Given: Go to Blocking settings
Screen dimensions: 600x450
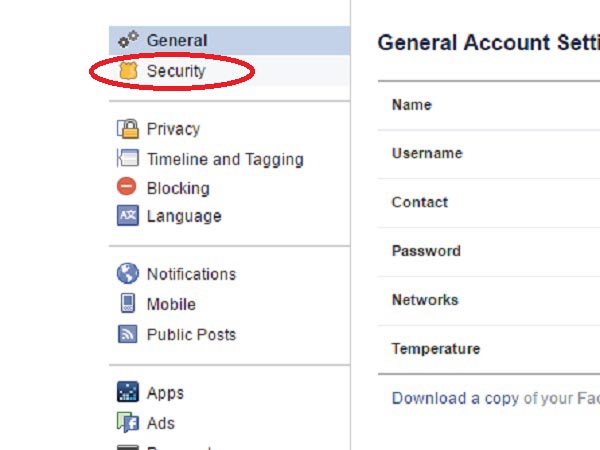Looking at the screenshot, I should tap(177, 188).
